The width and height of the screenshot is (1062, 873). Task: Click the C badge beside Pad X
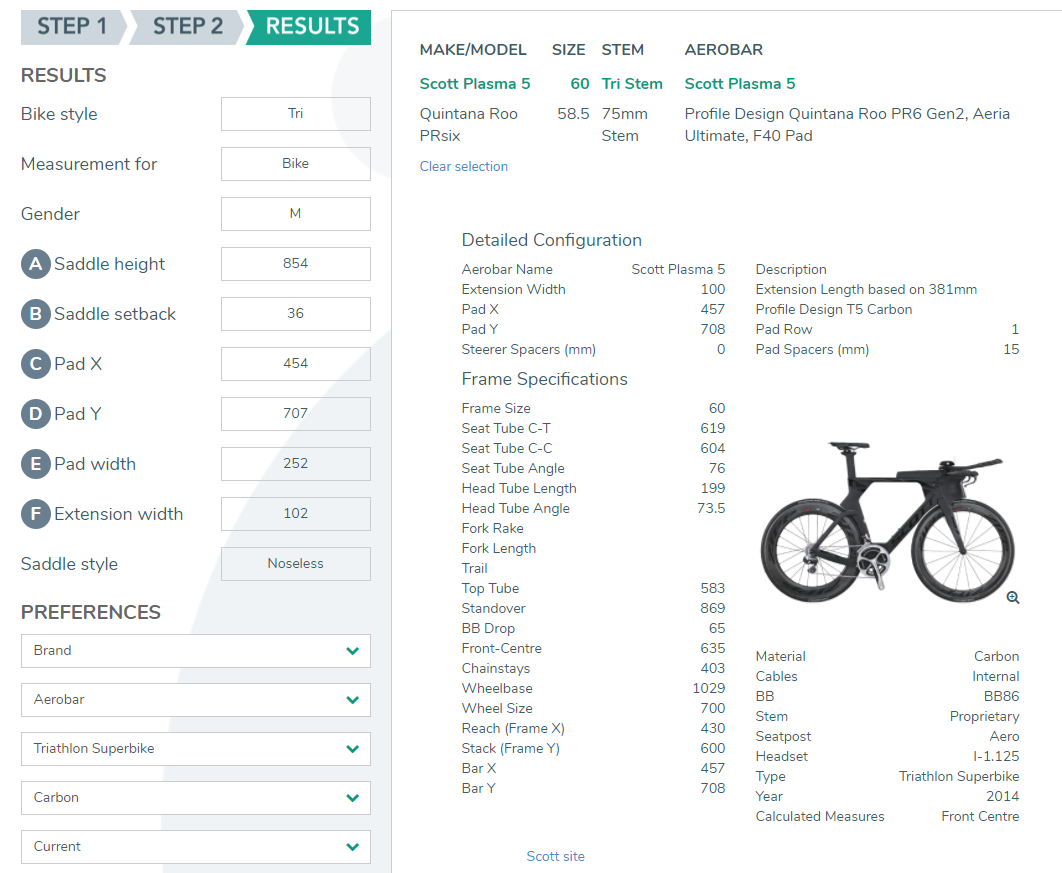36,364
